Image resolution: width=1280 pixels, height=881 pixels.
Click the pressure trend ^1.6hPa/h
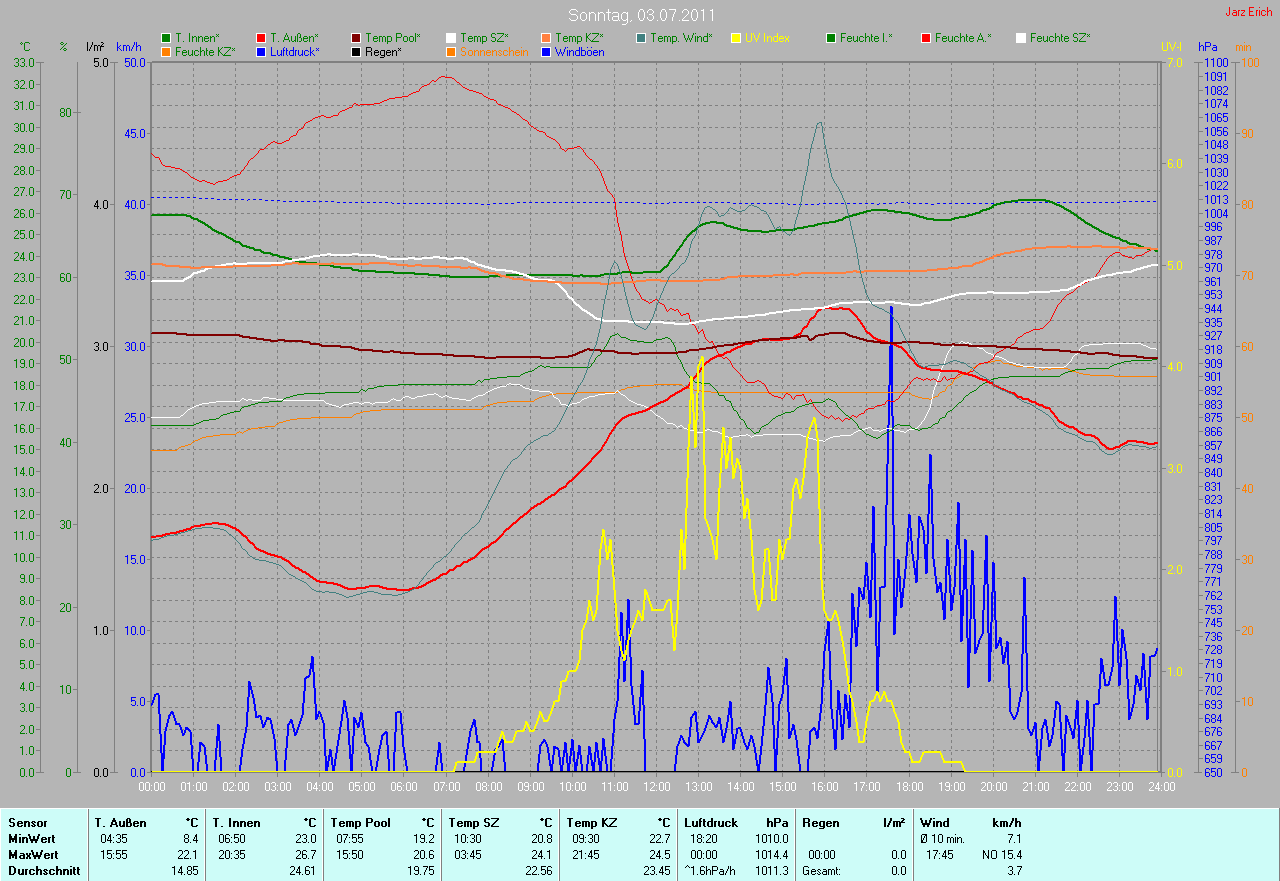pos(709,871)
